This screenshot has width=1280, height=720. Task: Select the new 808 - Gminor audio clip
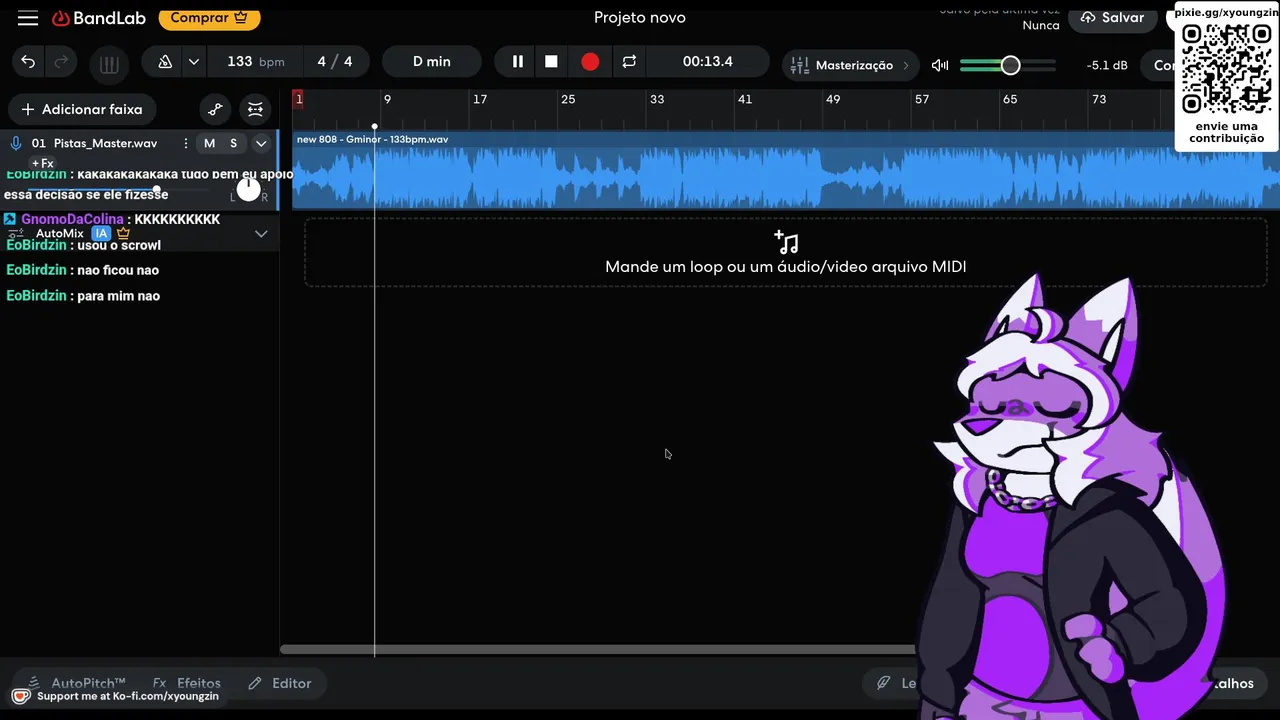pos(785,170)
